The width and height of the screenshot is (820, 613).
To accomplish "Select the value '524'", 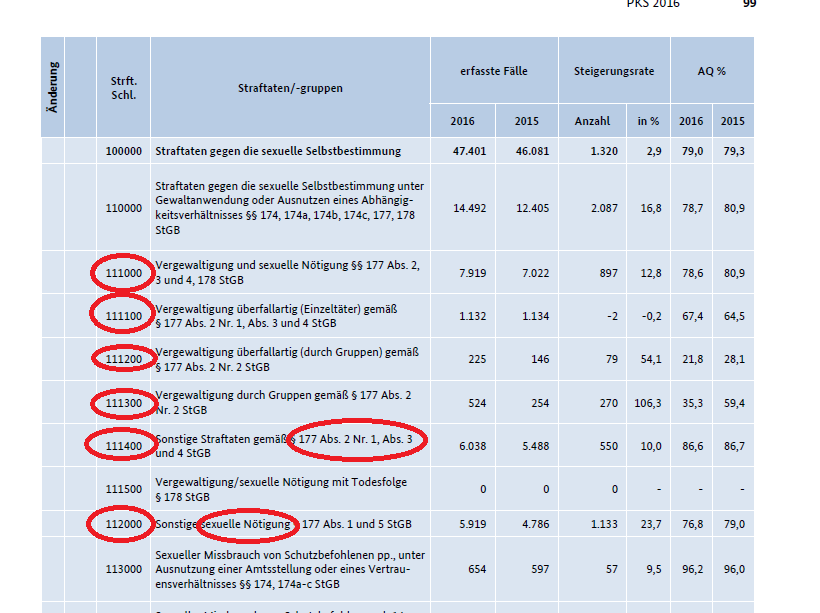I will 477,403.
